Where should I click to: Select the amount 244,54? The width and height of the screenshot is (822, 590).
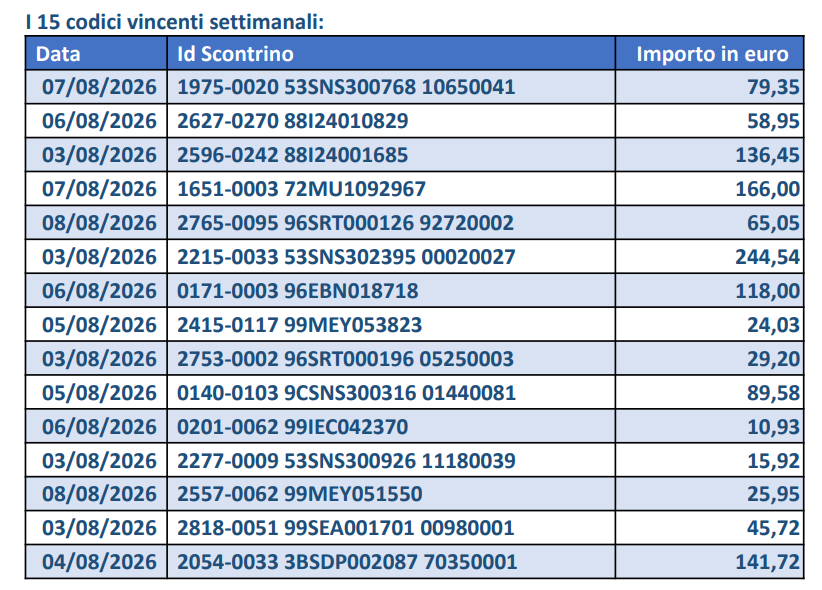pyautogui.click(x=767, y=257)
